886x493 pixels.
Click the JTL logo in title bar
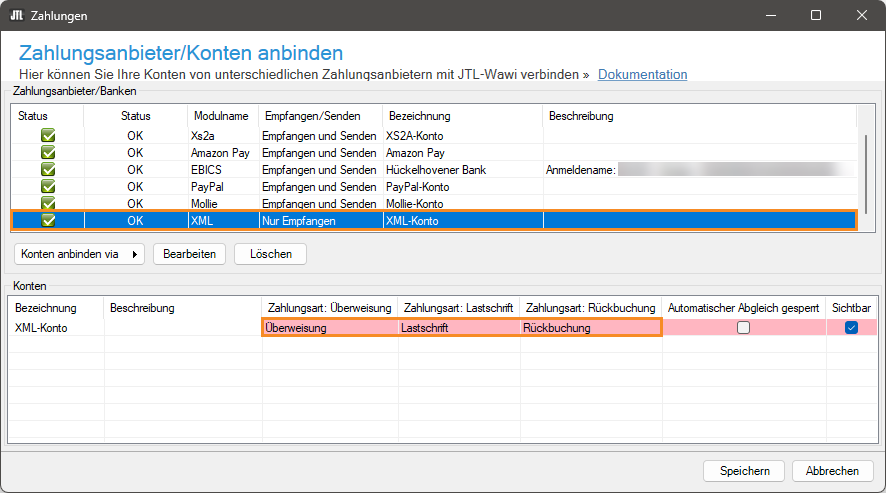[17, 16]
